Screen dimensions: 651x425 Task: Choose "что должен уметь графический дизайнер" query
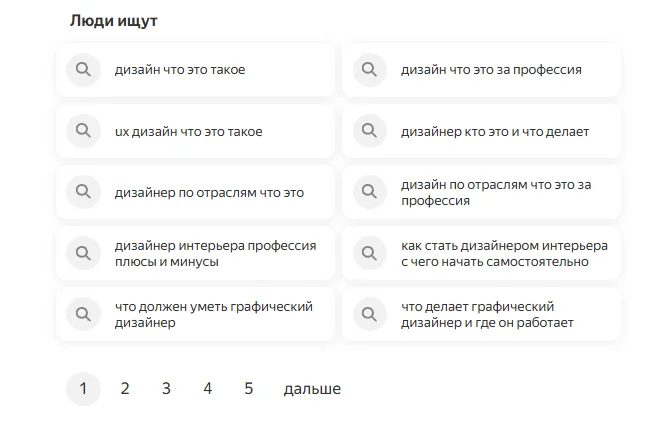(213, 315)
